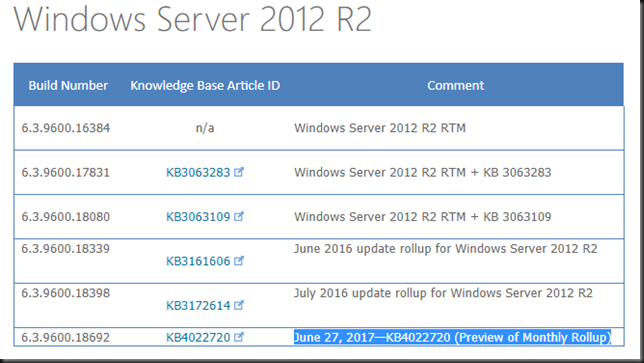Click the 'RTM + KB 3063109' comment

tap(423, 217)
